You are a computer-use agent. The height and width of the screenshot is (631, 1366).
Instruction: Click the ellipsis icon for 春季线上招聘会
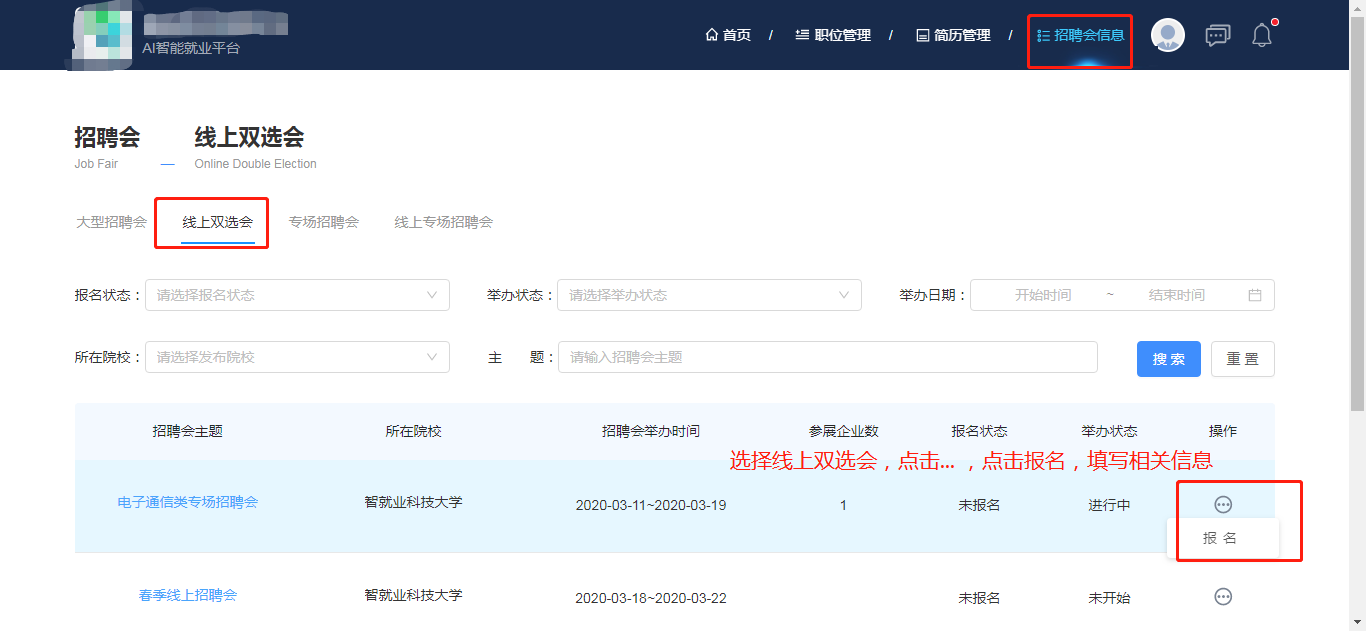tap(1222, 597)
